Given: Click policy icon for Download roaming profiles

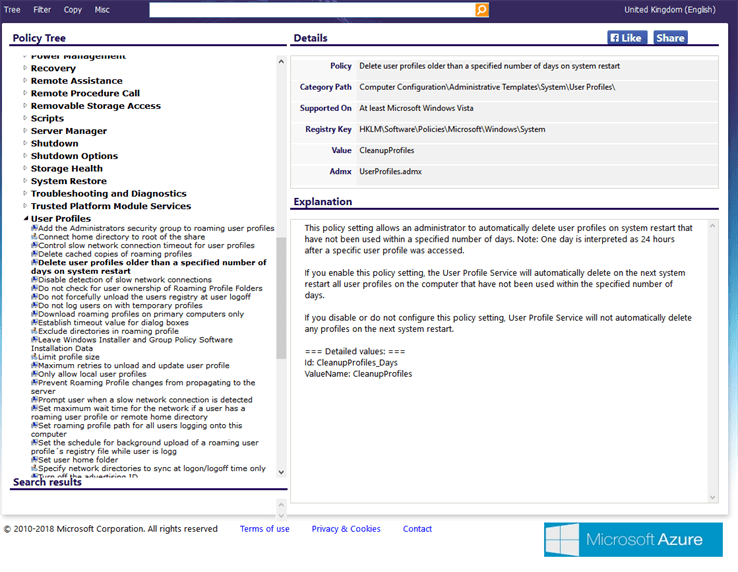Looking at the screenshot, I should point(34,314).
